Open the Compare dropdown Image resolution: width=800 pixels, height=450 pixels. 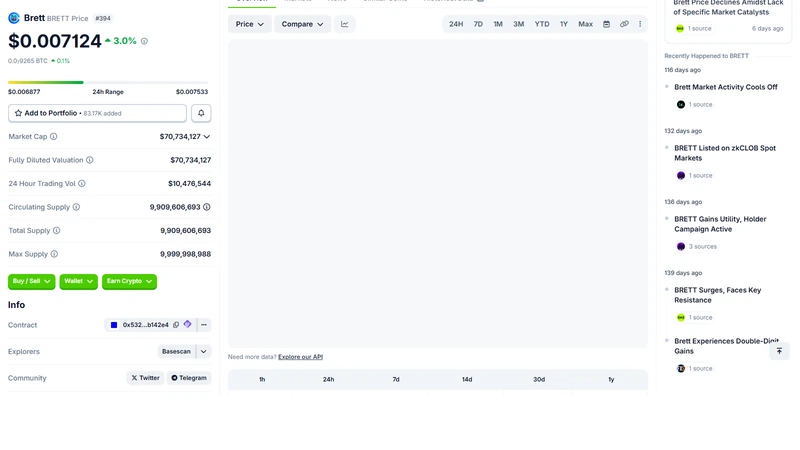(303, 24)
